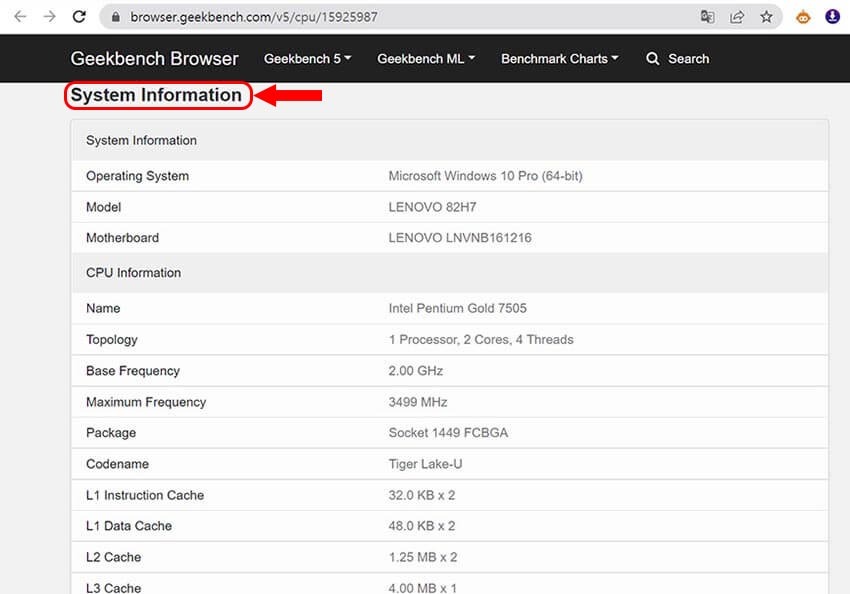Open the purple download extension icon
850x594 pixels.
(x=832, y=17)
